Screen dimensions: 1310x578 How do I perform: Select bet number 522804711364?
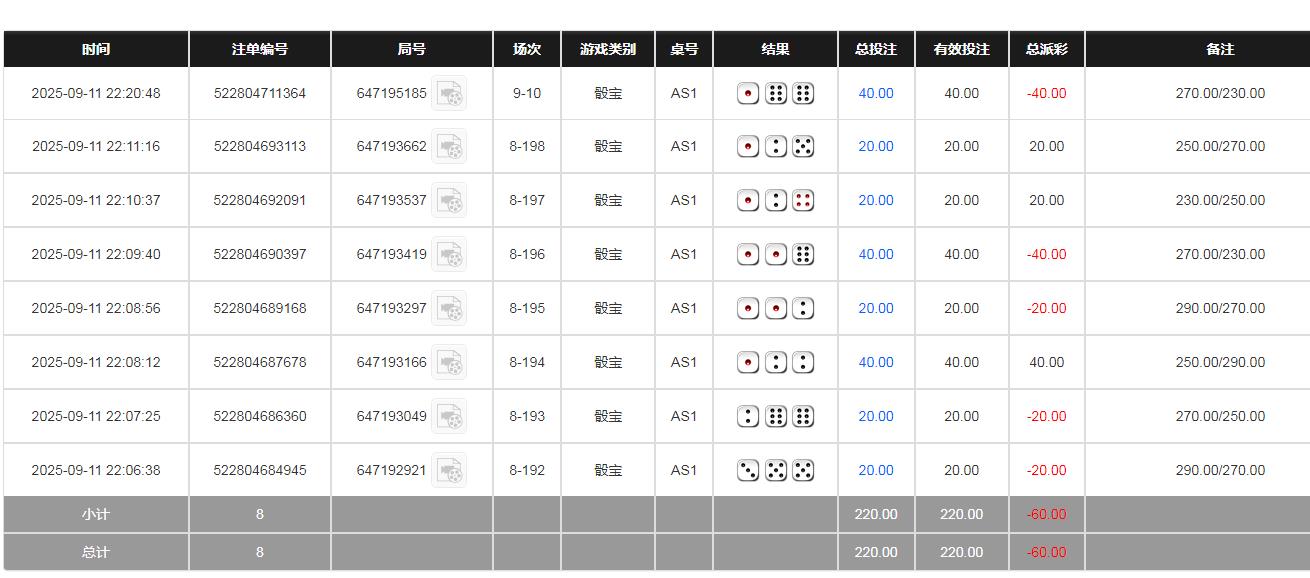pos(260,94)
